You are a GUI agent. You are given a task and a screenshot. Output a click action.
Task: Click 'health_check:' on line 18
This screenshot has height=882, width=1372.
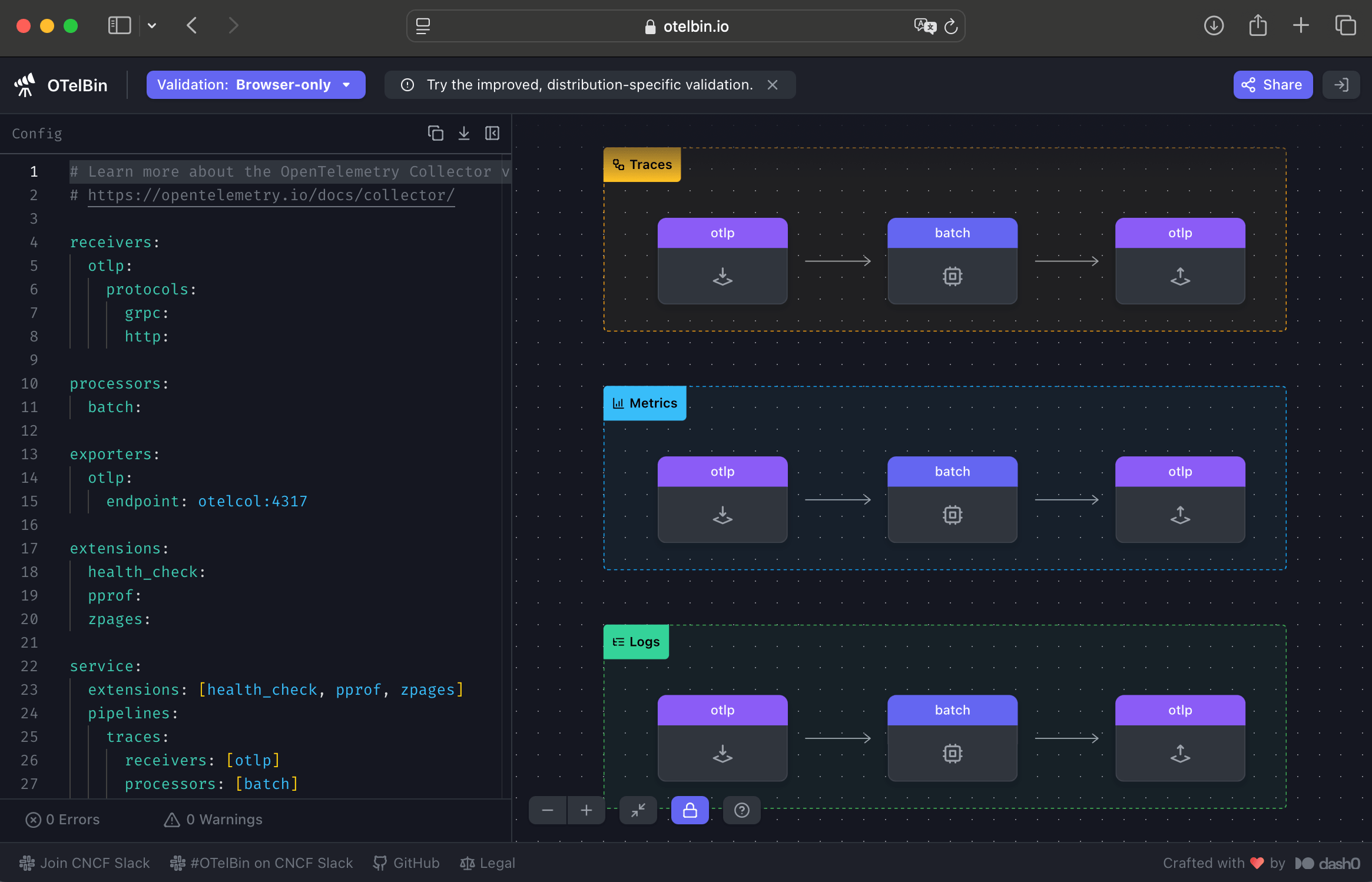coord(147,572)
